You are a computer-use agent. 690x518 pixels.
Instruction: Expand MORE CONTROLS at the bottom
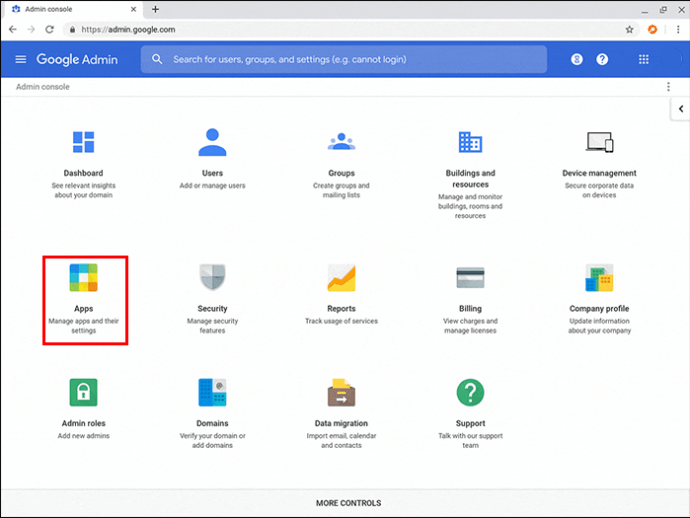(x=348, y=503)
